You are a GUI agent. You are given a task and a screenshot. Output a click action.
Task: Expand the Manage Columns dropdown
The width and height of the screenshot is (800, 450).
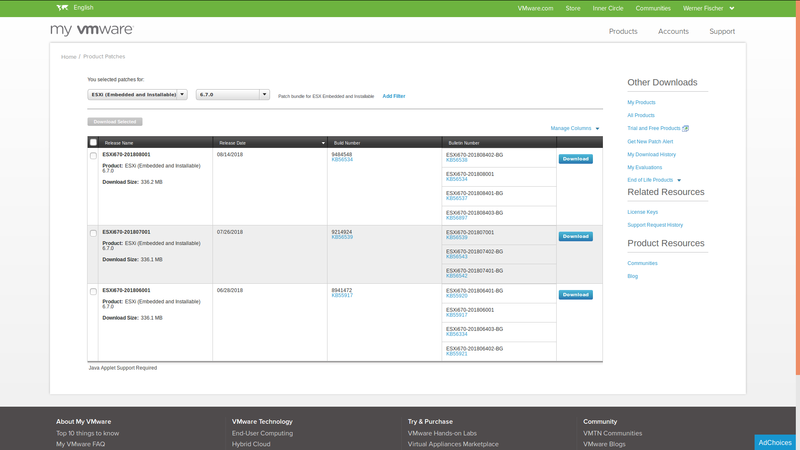pos(574,129)
